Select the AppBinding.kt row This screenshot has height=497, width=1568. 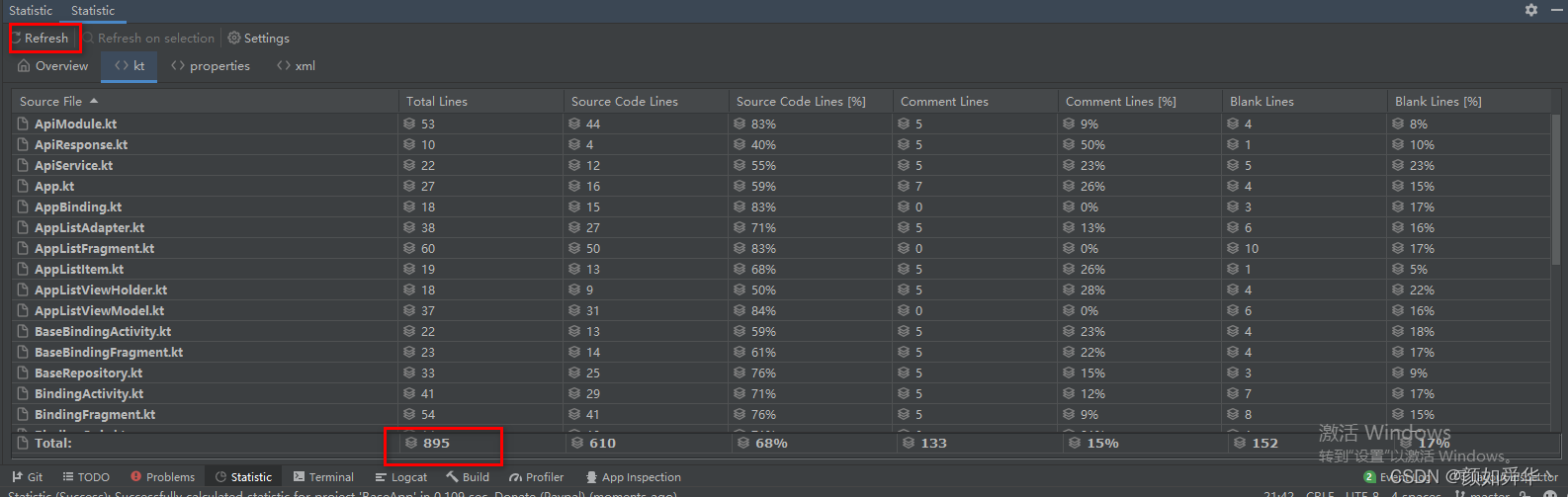pyautogui.click(x=781, y=207)
